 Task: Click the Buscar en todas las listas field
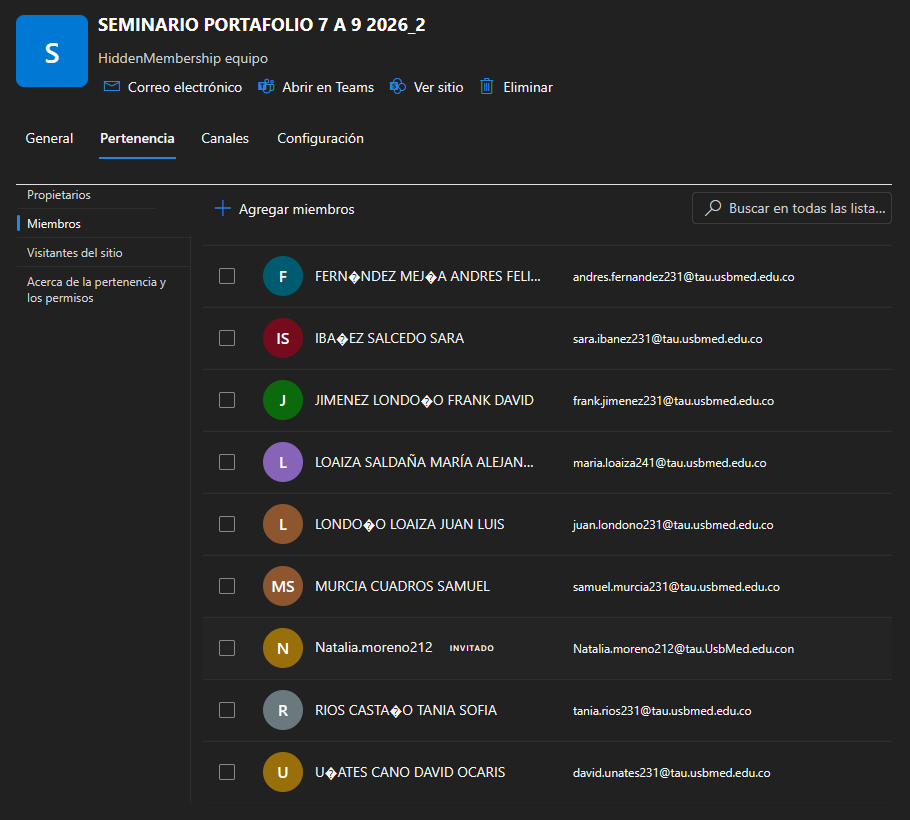(792, 208)
